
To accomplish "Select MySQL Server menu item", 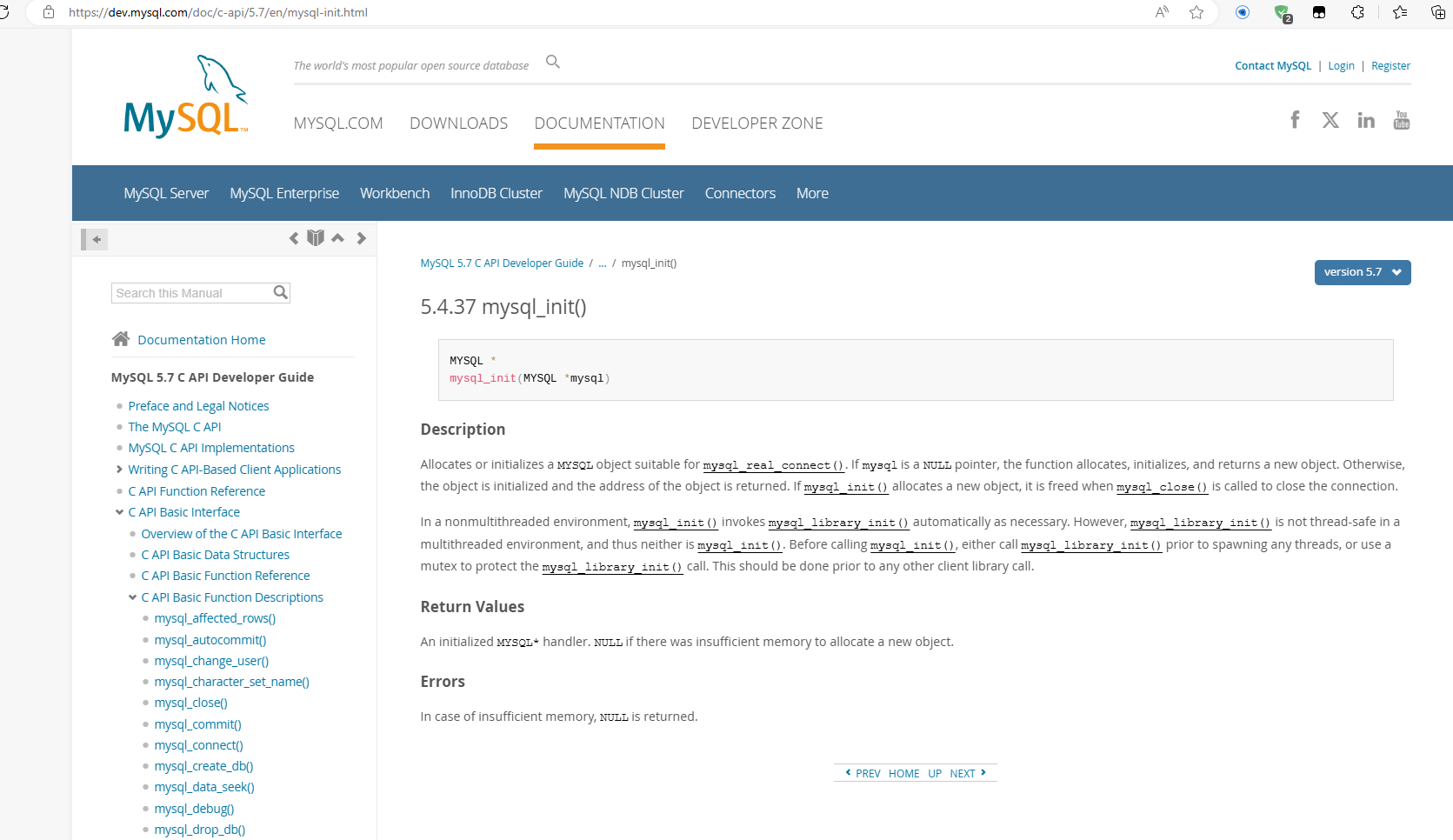I will [166, 193].
